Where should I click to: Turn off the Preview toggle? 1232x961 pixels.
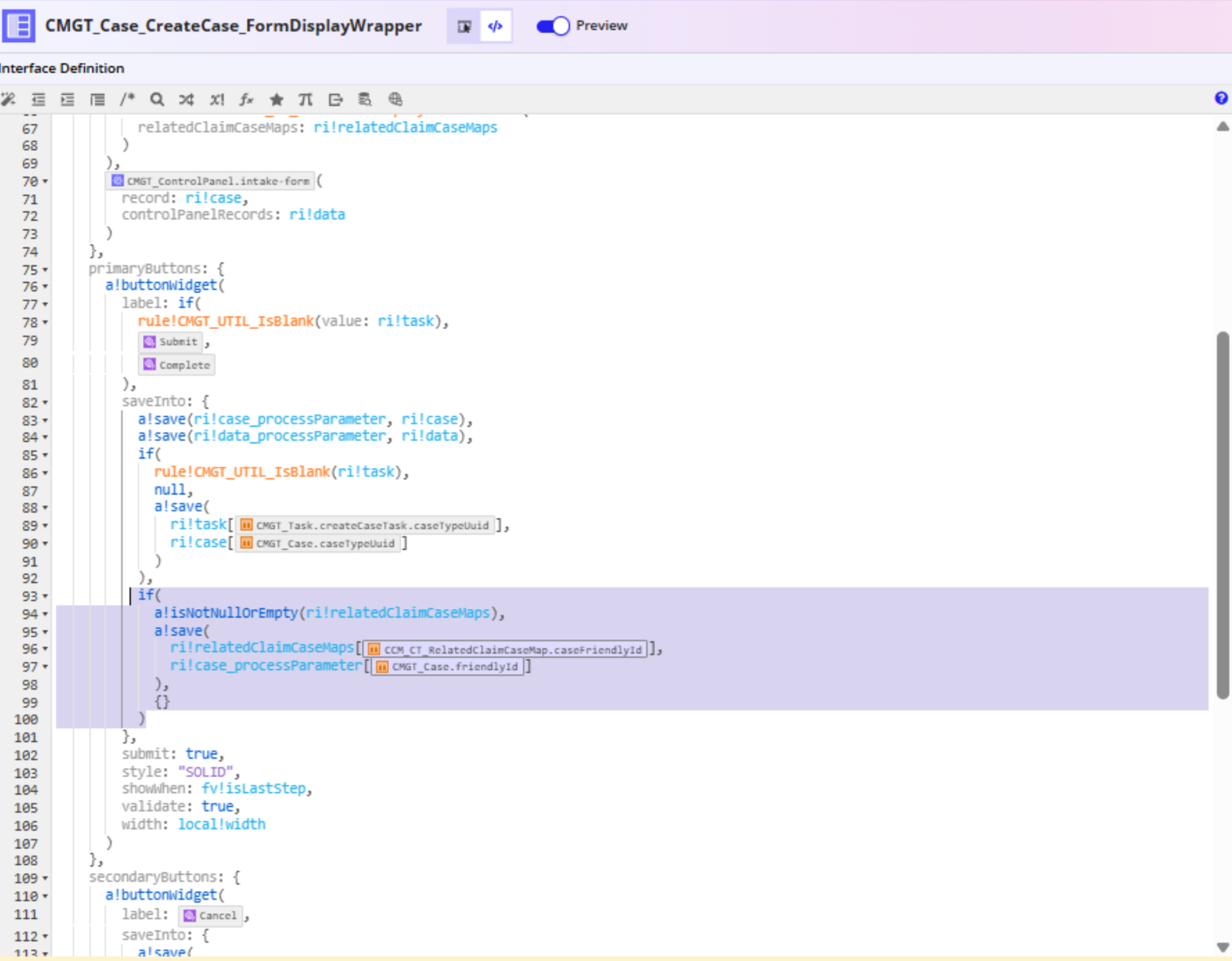point(553,26)
